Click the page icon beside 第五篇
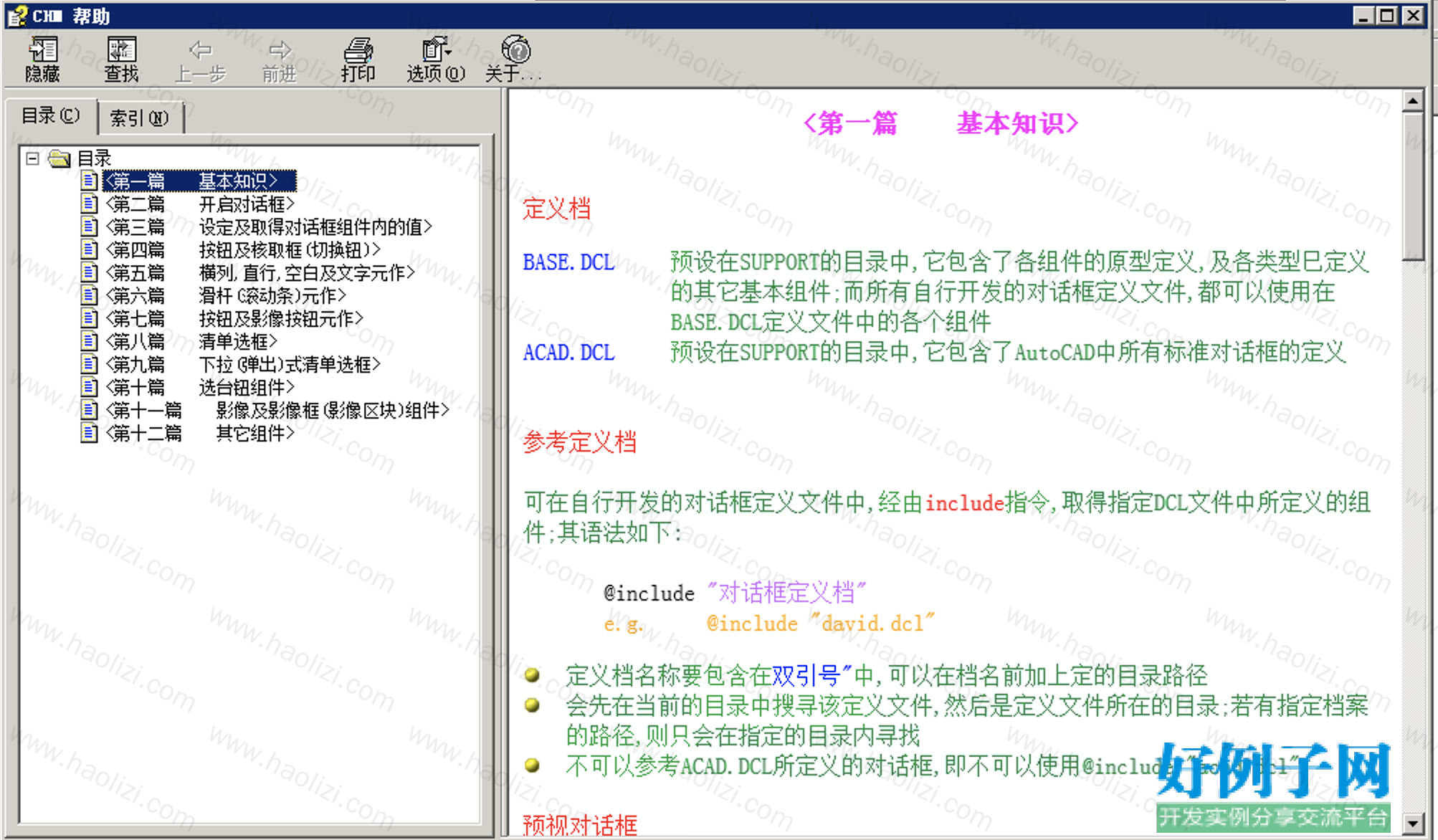 pyautogui.click(x=89, y=272)
